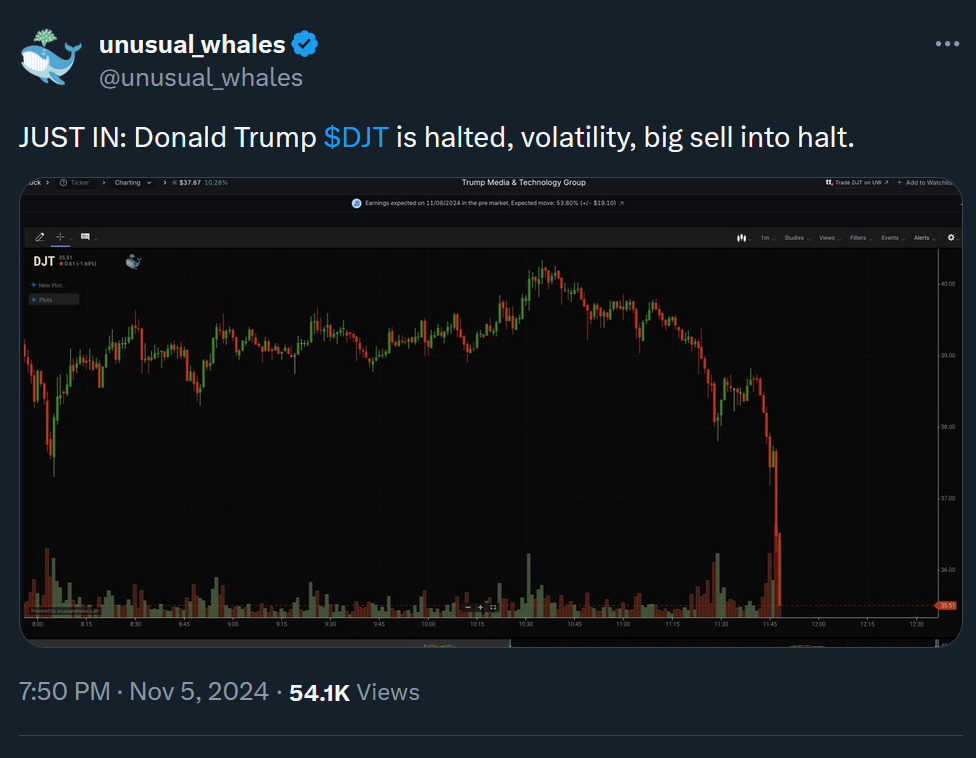This screenshot has height=758, width=976.
Task: Click the New Plot button
Action: point(47,285)
